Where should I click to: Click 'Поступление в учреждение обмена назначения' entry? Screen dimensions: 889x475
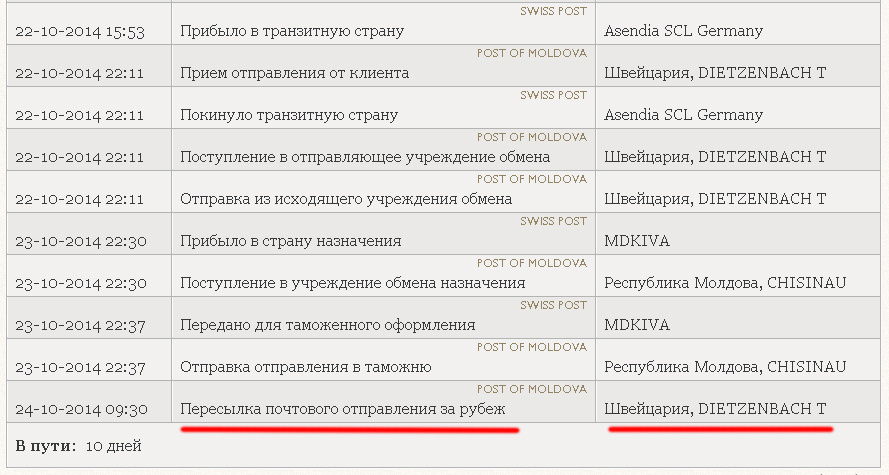353,283
